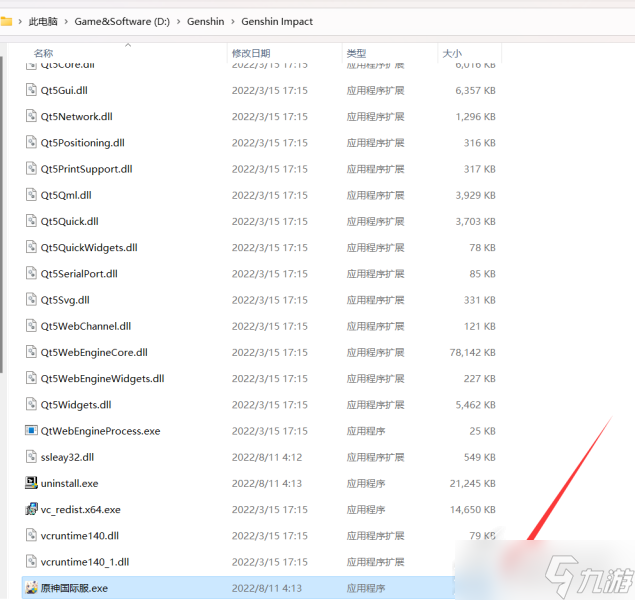Expand chevron after Game&Software (D:)
This screenshot has height=600, width=635.
(x=178, y=21)
